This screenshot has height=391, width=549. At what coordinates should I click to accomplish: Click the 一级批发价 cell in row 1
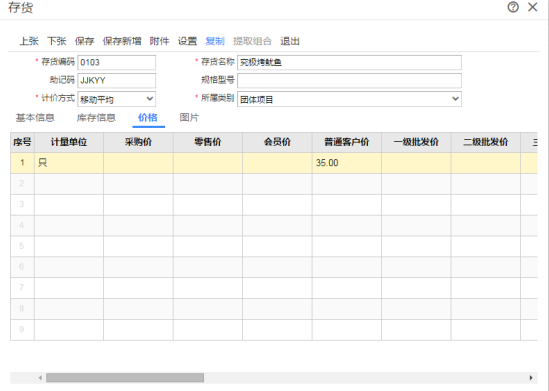click(x=416, y=163)
